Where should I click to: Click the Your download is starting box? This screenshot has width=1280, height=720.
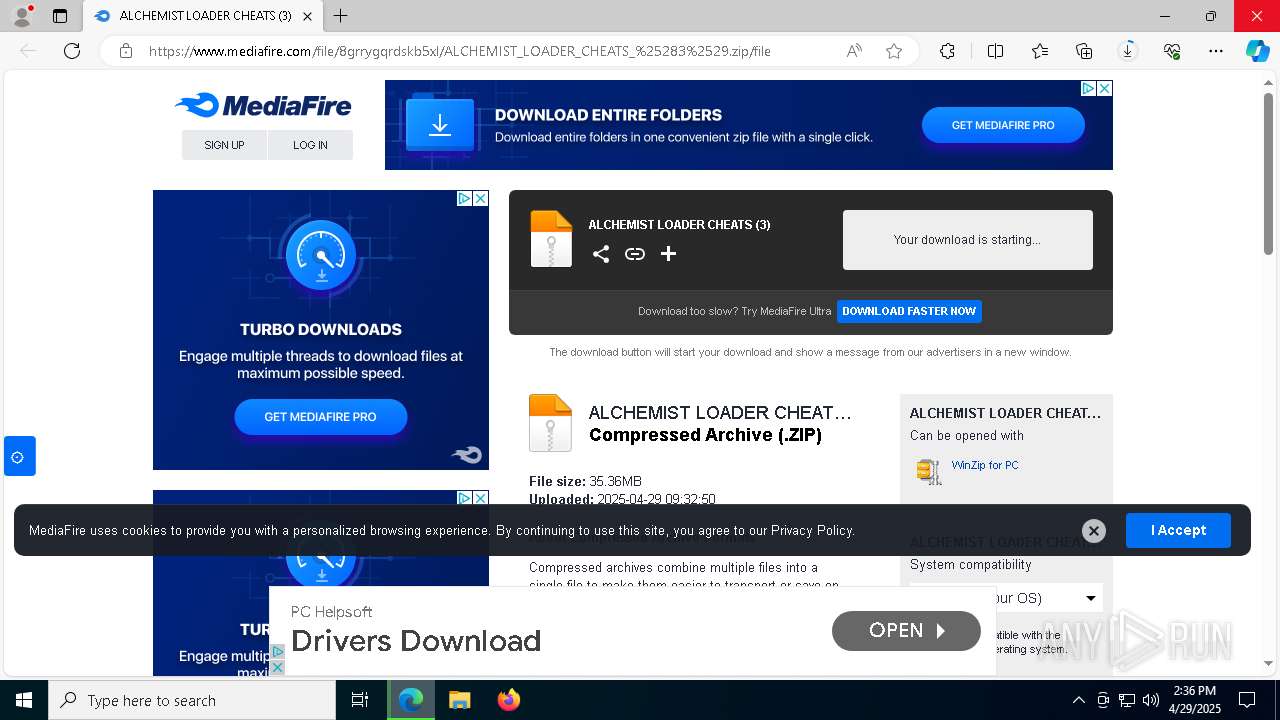click(967, 240)
